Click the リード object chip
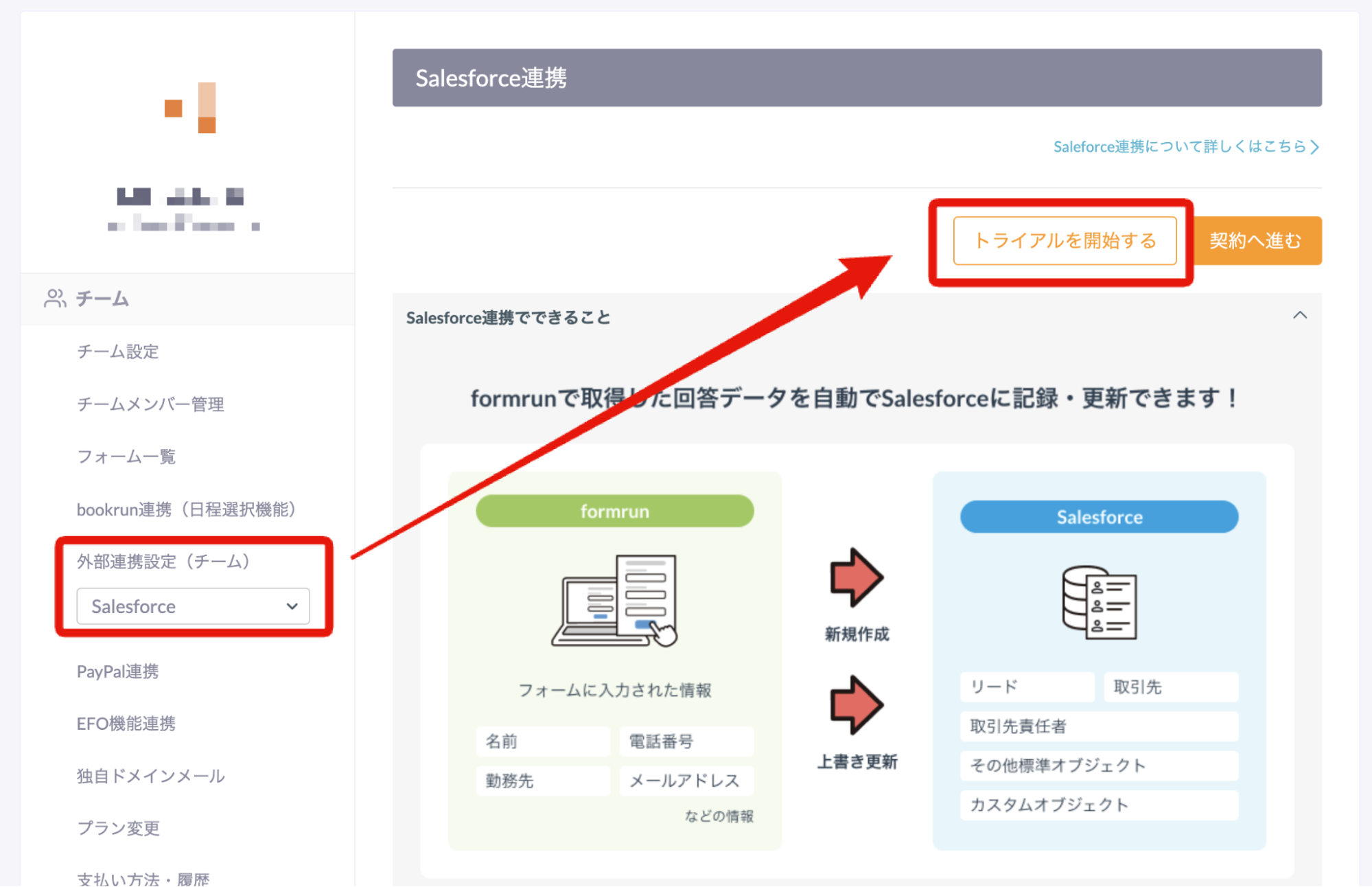 click(x=1027, y=687)
